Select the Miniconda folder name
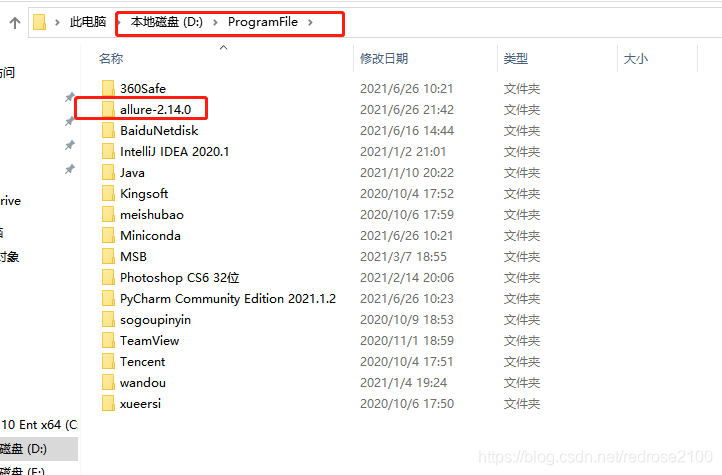Screen dimensions: 722x475 pyautogui.click(x=151, y=236)
